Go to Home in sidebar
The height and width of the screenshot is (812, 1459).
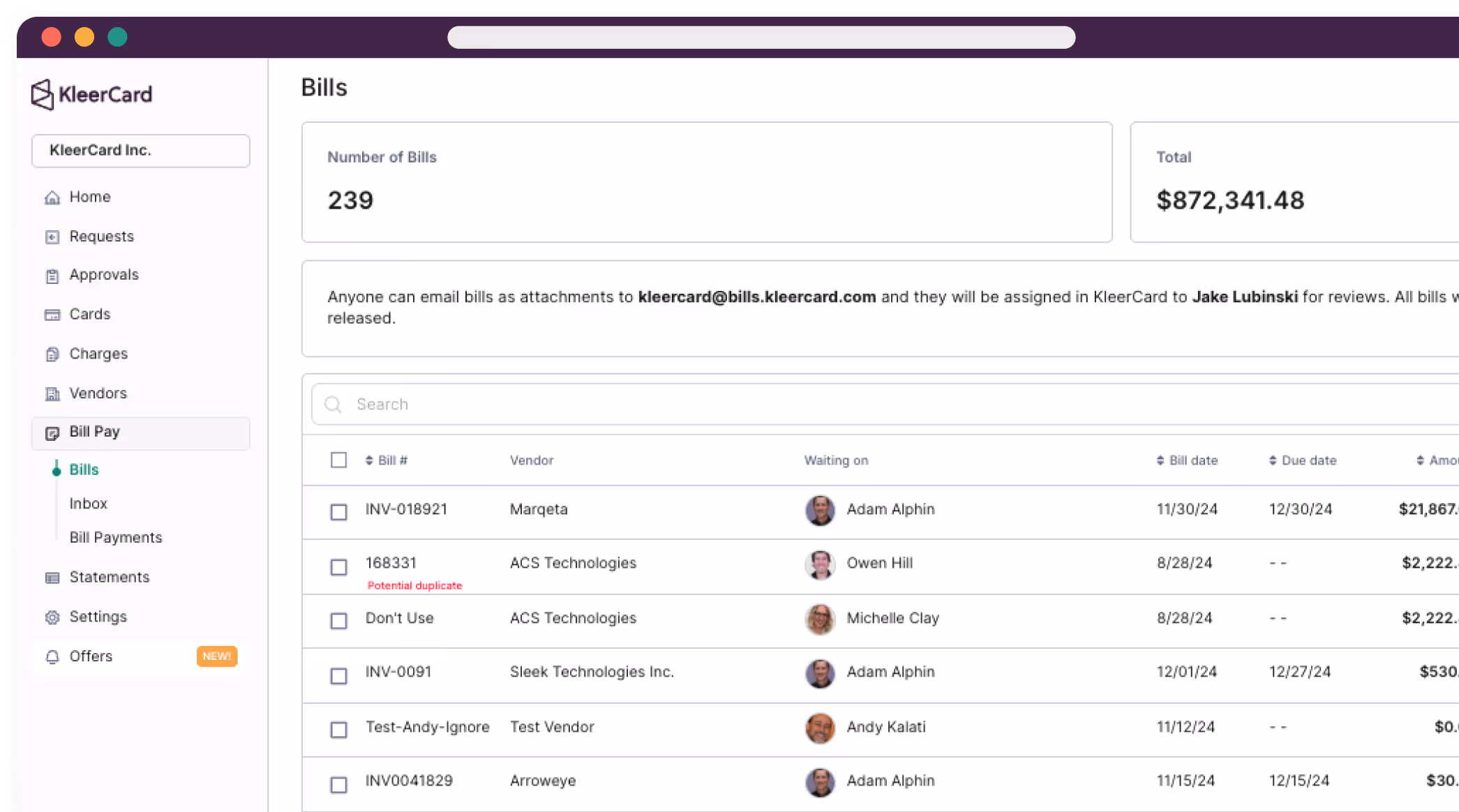[90, 197]
